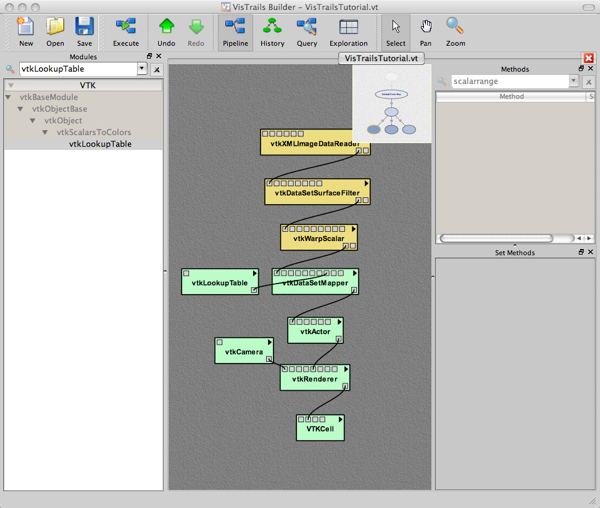
Task: Click the version tree thumbnail overview
Action: [x=391, y=104]
